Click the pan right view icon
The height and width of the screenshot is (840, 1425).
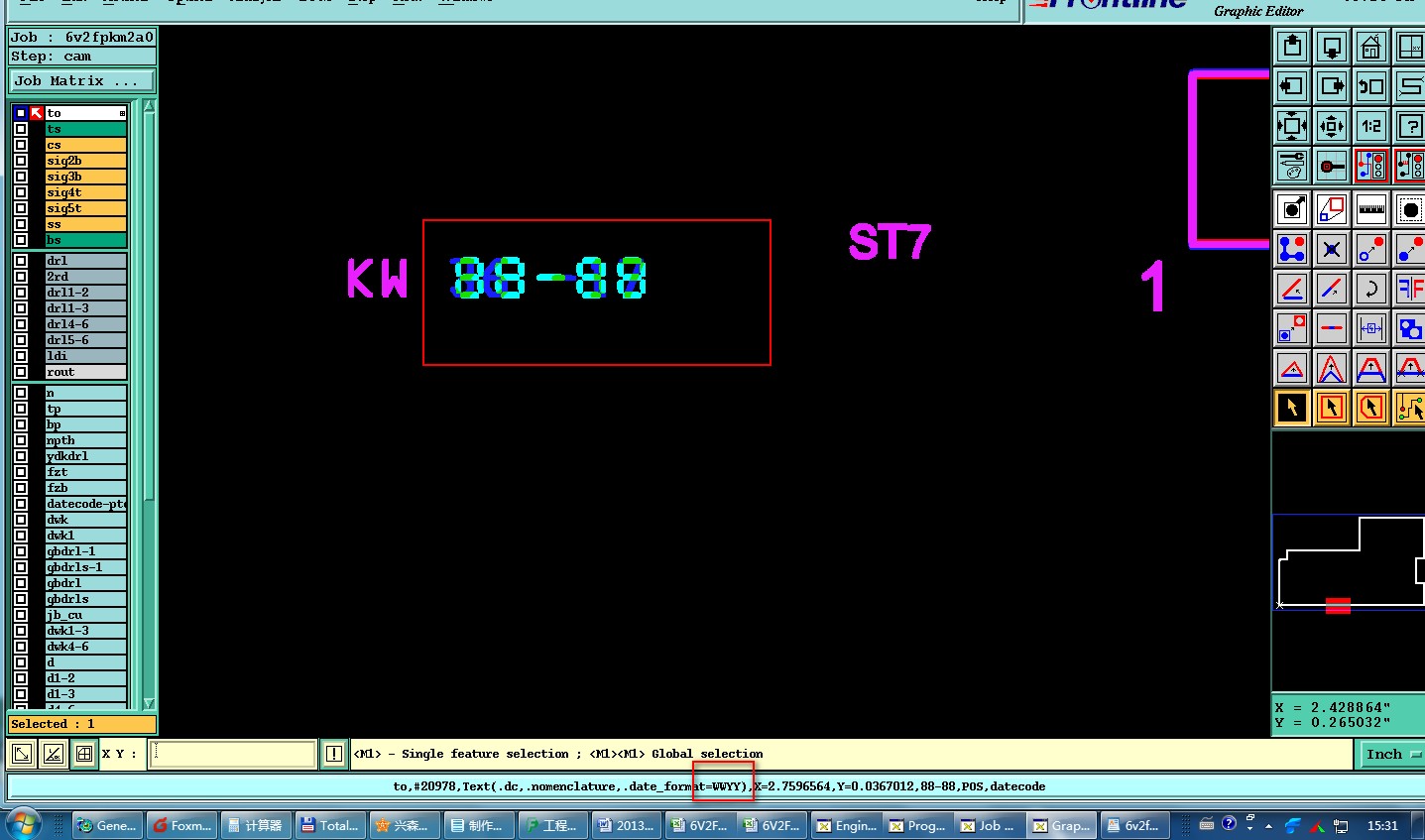pos(1332,86)
